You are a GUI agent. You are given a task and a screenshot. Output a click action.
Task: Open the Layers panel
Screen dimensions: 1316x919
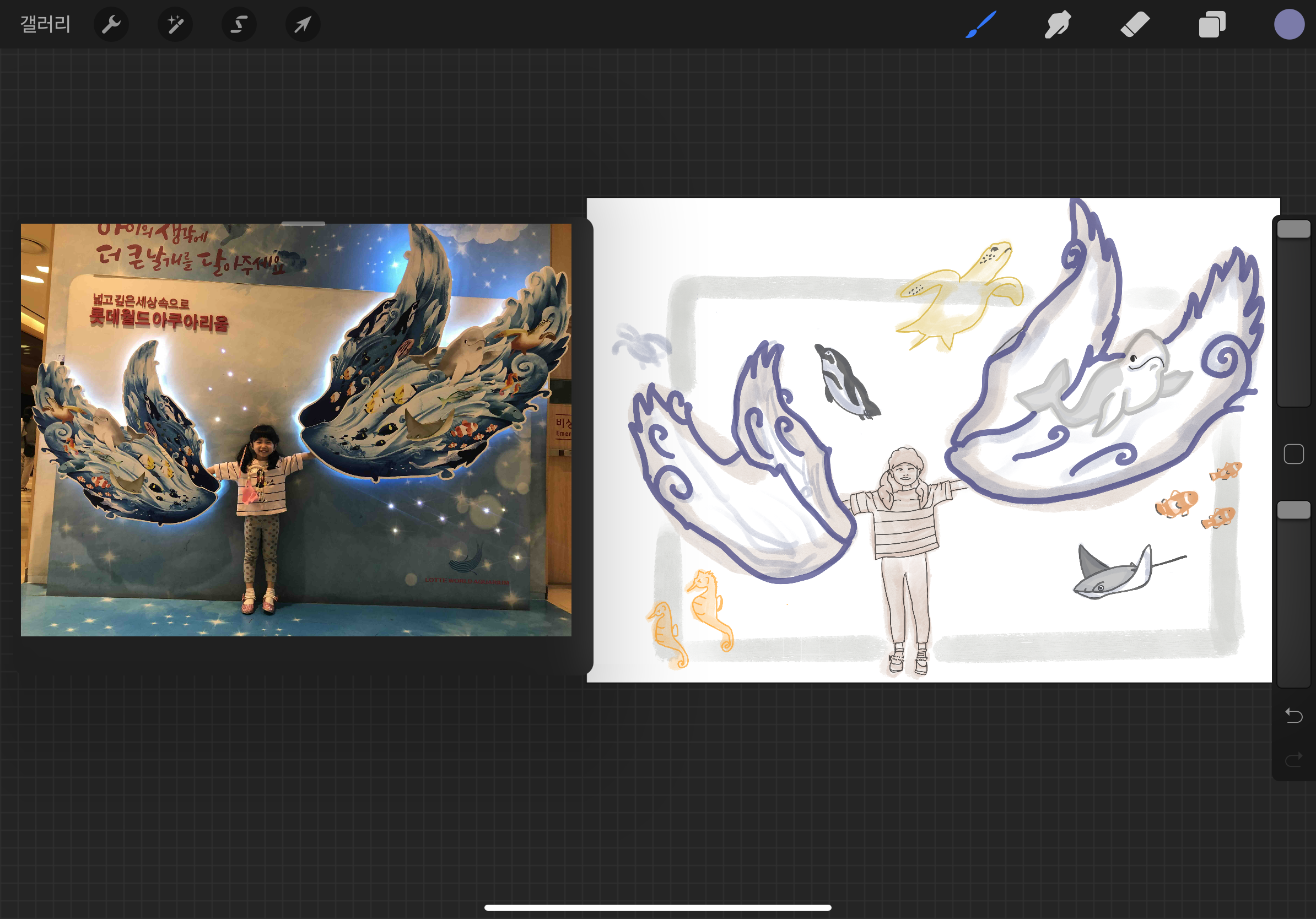[1212, 25]
